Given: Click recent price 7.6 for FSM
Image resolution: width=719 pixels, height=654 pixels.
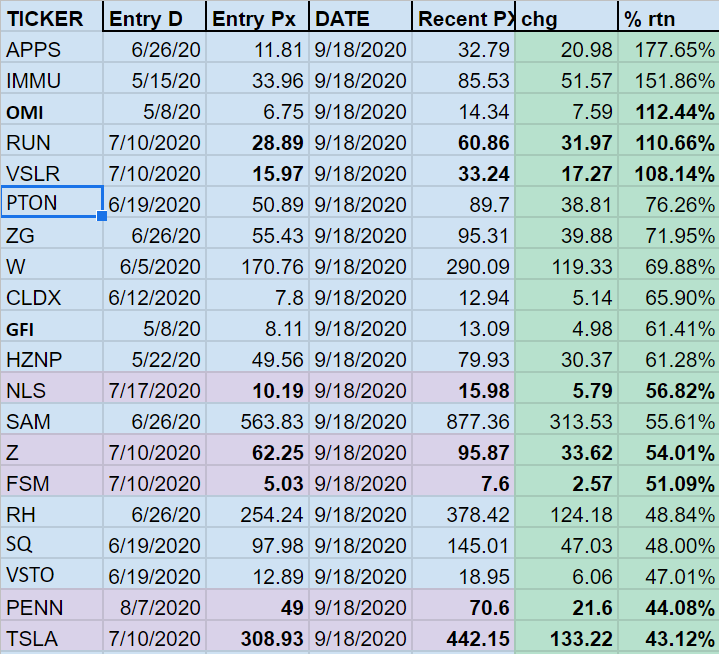Looking at the screenshot, I should pyautogui.click(x=464, y=481).
